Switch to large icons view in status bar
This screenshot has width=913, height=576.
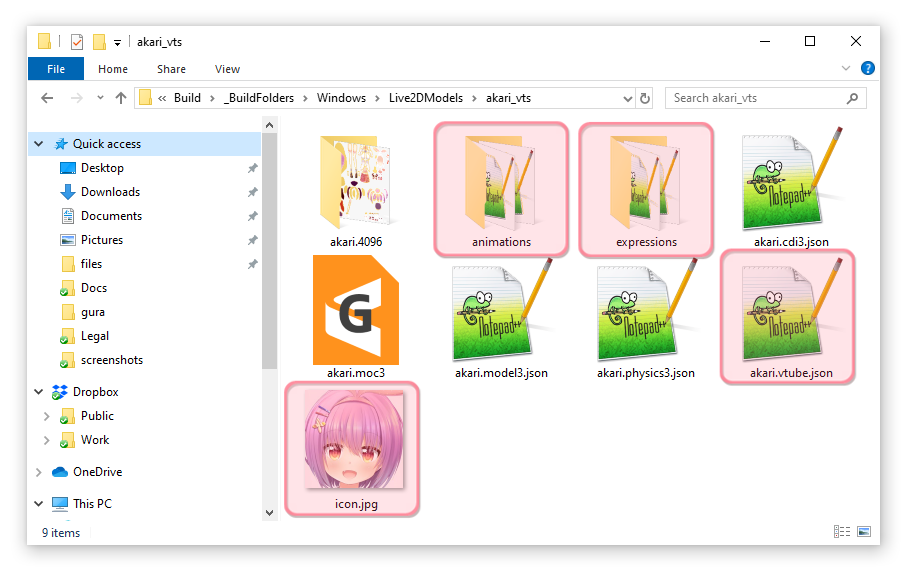(864, 533)
